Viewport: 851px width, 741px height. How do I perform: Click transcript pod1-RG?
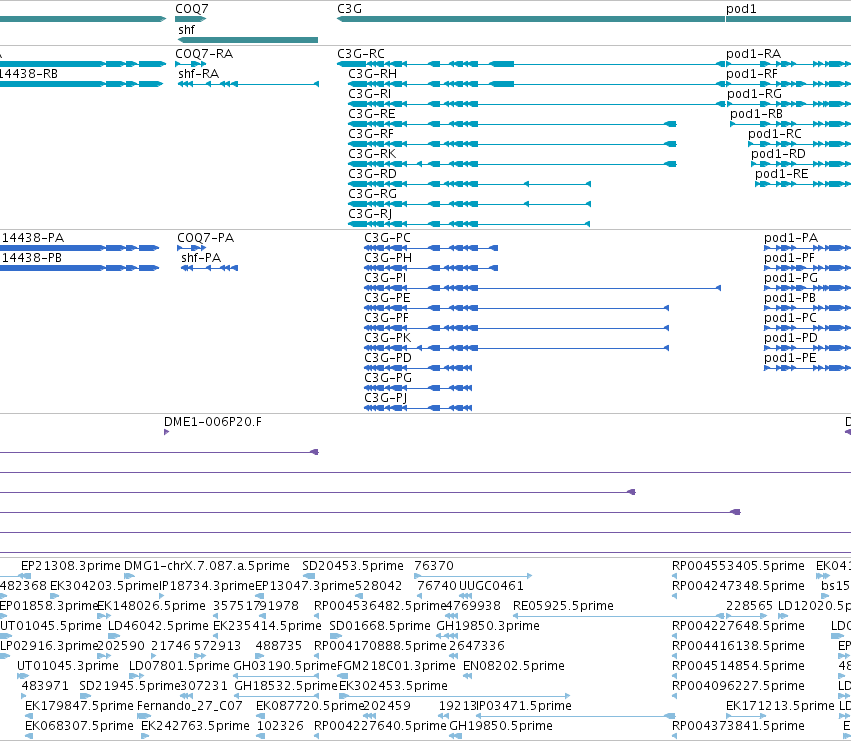pyautogui.click(x=789, y=104)
